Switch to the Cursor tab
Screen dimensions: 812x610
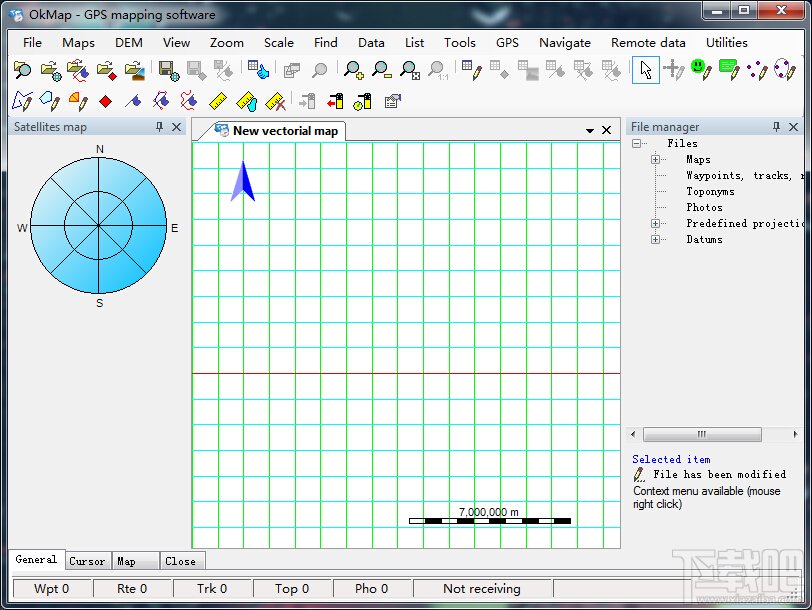coord(87,561)
